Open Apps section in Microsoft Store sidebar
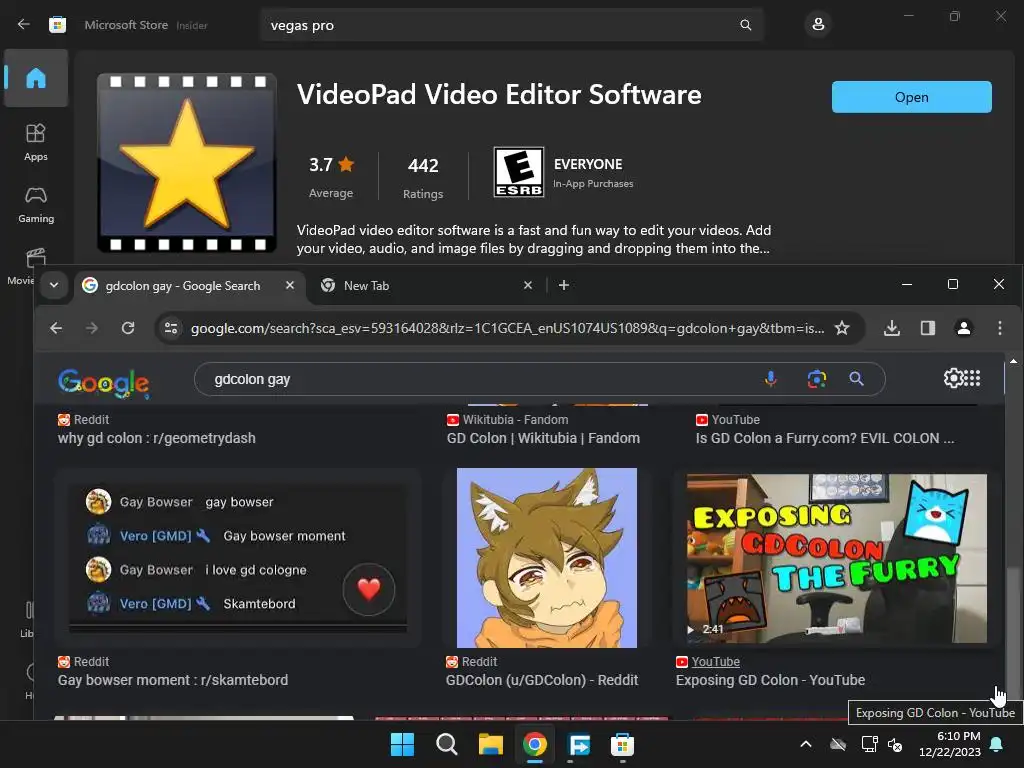Image resolution: width=1024 pixels, height=768 pixels. (36, 142)
